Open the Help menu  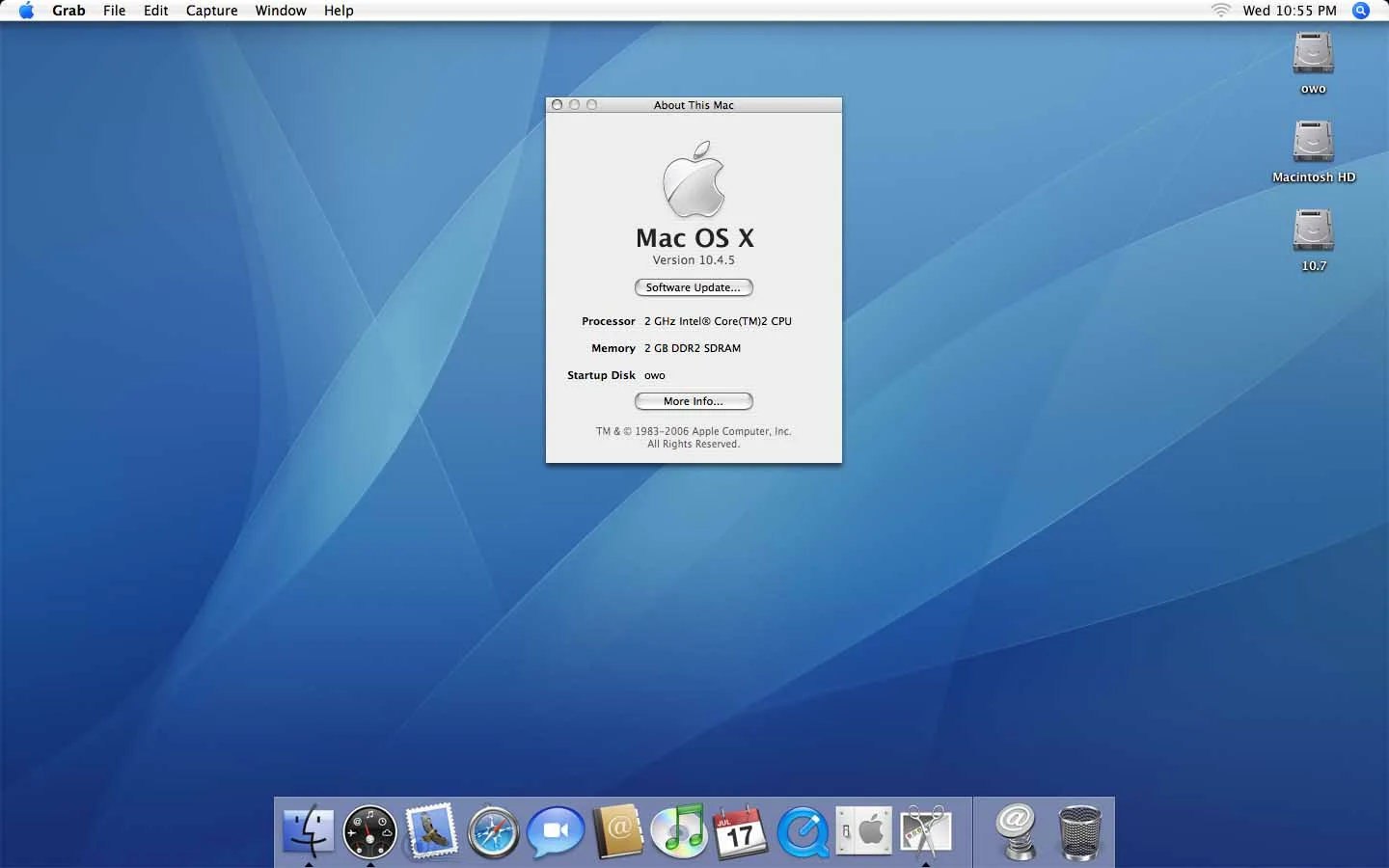tap(339, 11)
